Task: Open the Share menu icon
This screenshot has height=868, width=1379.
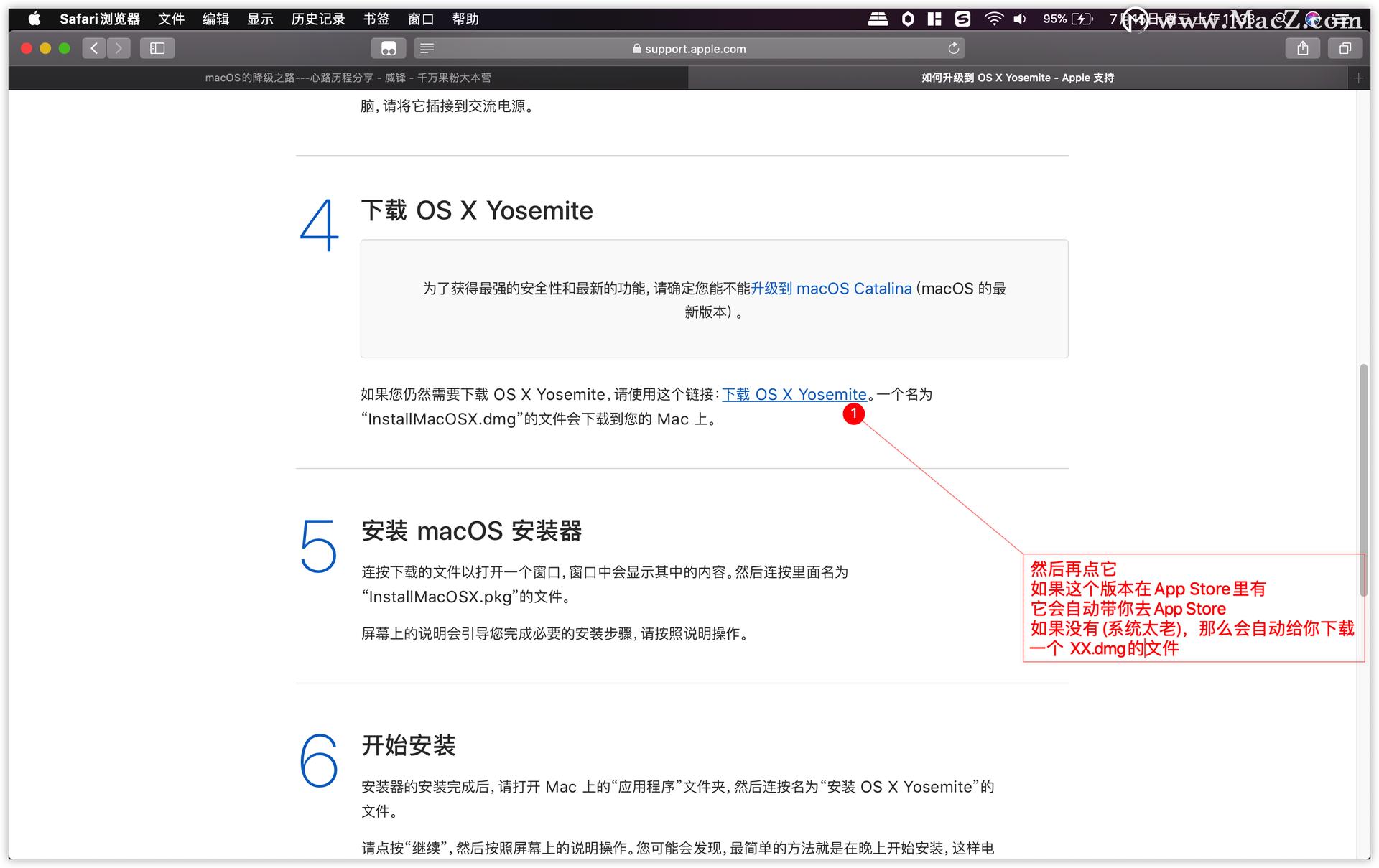Action: [x=1303, y=48]
